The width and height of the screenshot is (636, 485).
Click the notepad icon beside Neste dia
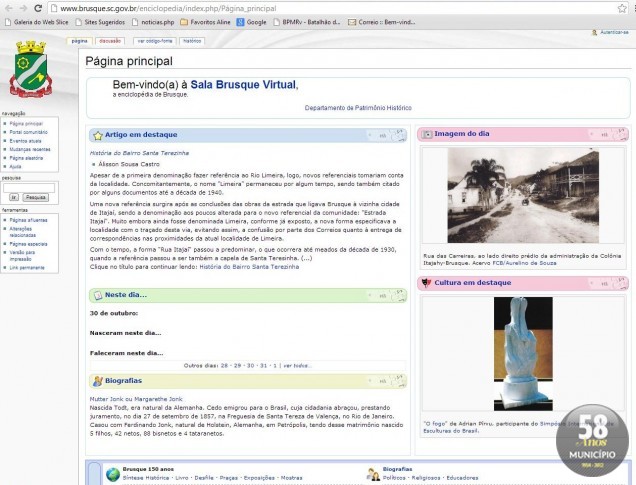click(x=98, y=295)
